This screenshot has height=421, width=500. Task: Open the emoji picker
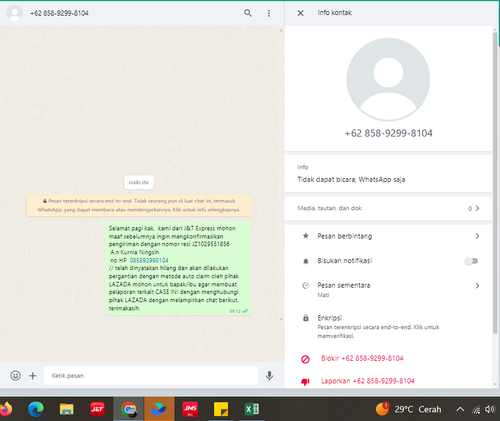coord(15,376)
